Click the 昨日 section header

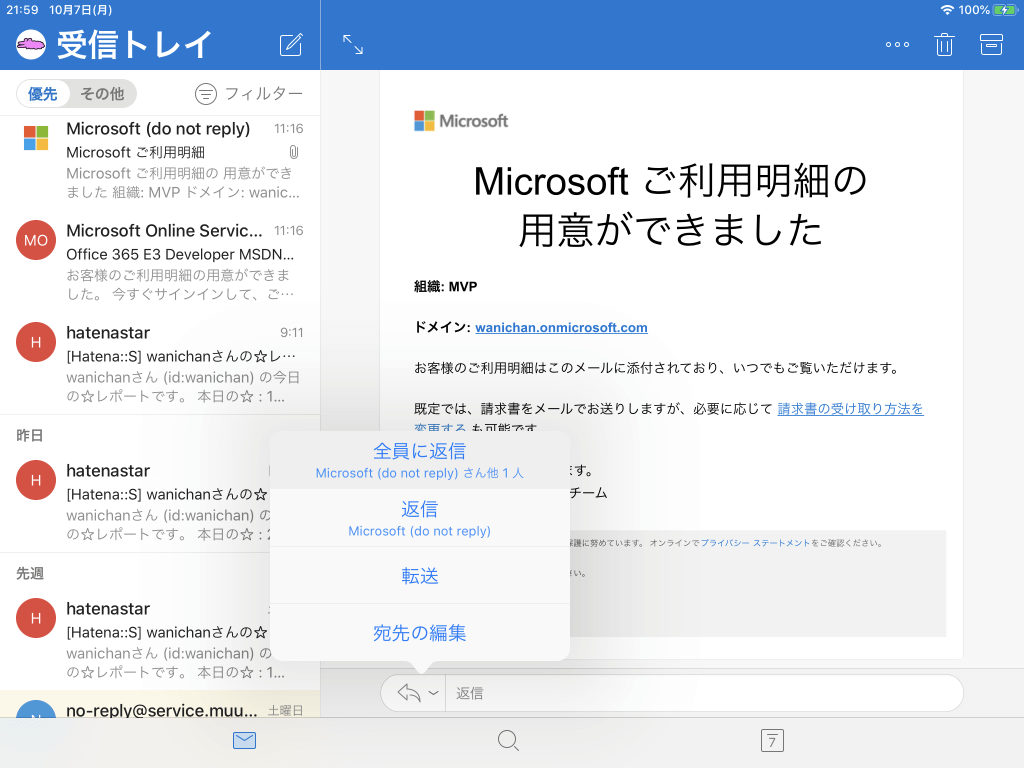29,436
